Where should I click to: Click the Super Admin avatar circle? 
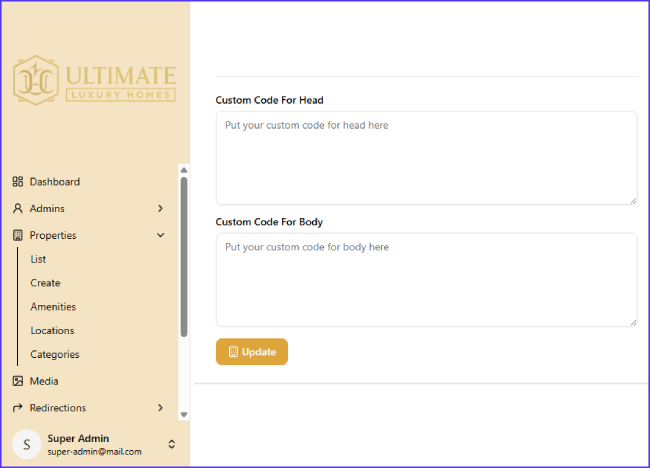tap(27, 444)
